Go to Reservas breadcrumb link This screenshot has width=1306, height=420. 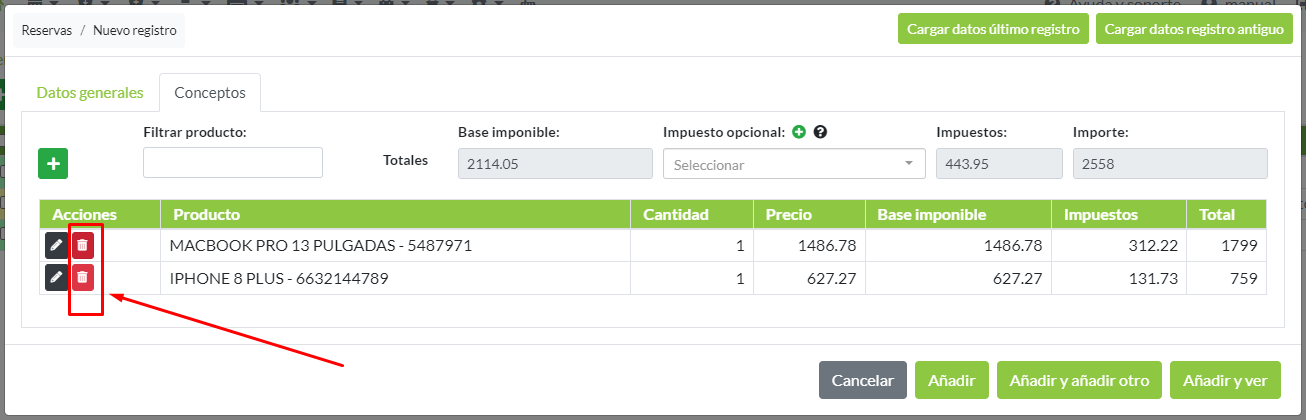coord(47,30)
